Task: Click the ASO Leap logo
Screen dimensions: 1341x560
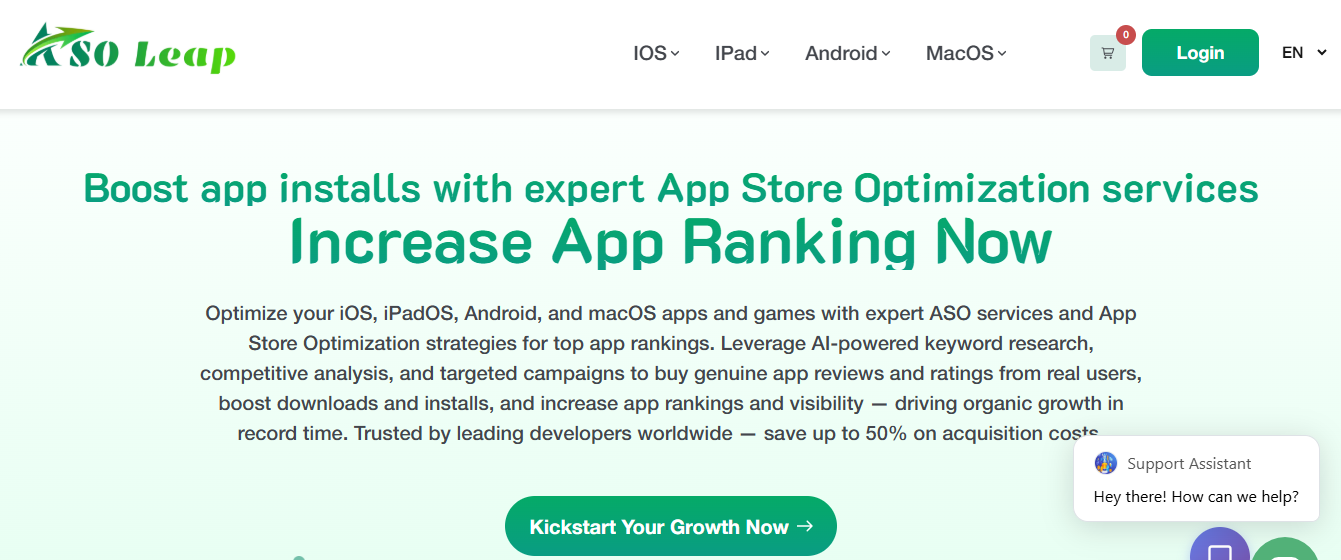Action: [x=128, y=49]
